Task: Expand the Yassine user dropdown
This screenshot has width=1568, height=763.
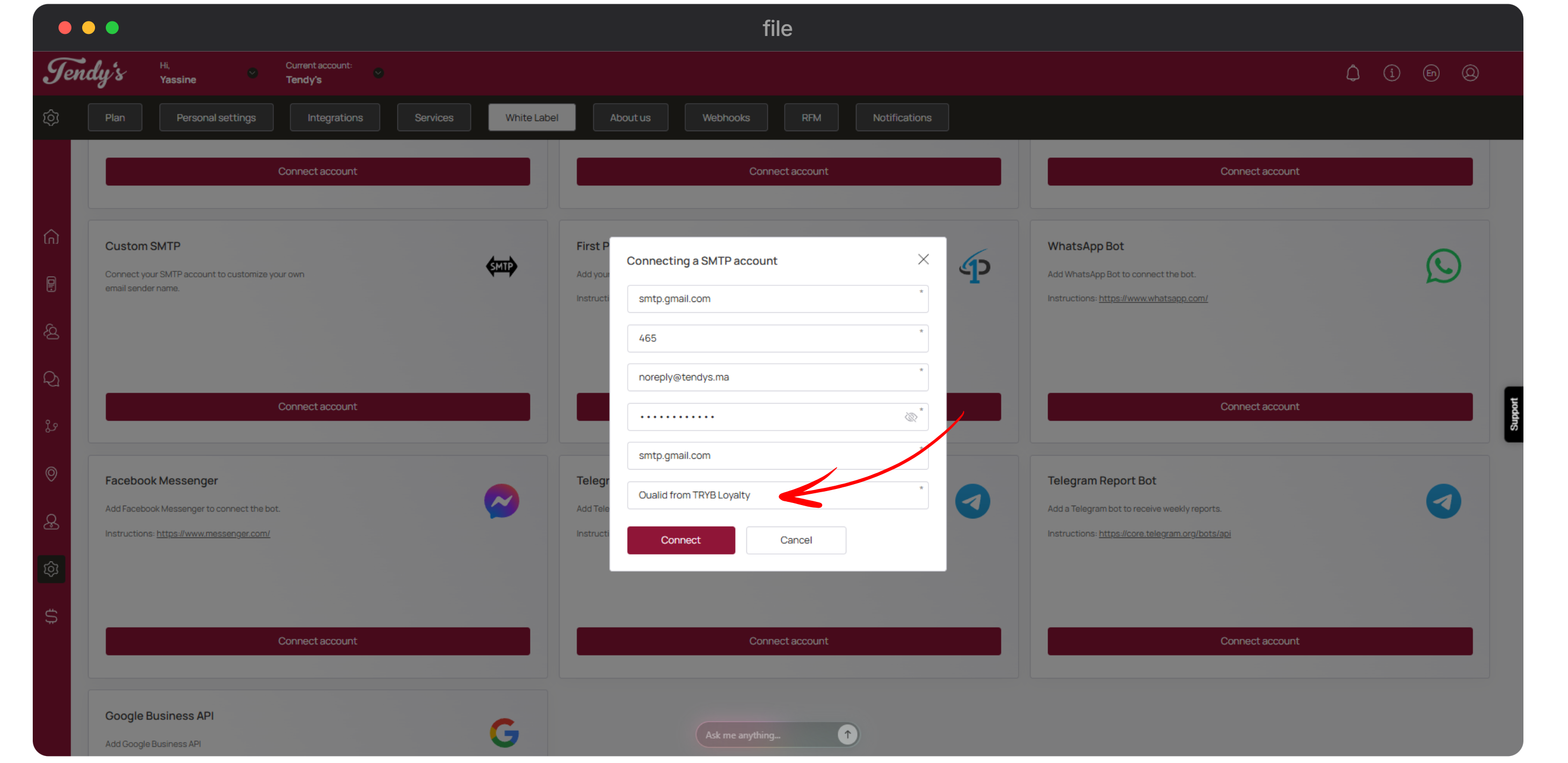Action: tap(252, 73)
